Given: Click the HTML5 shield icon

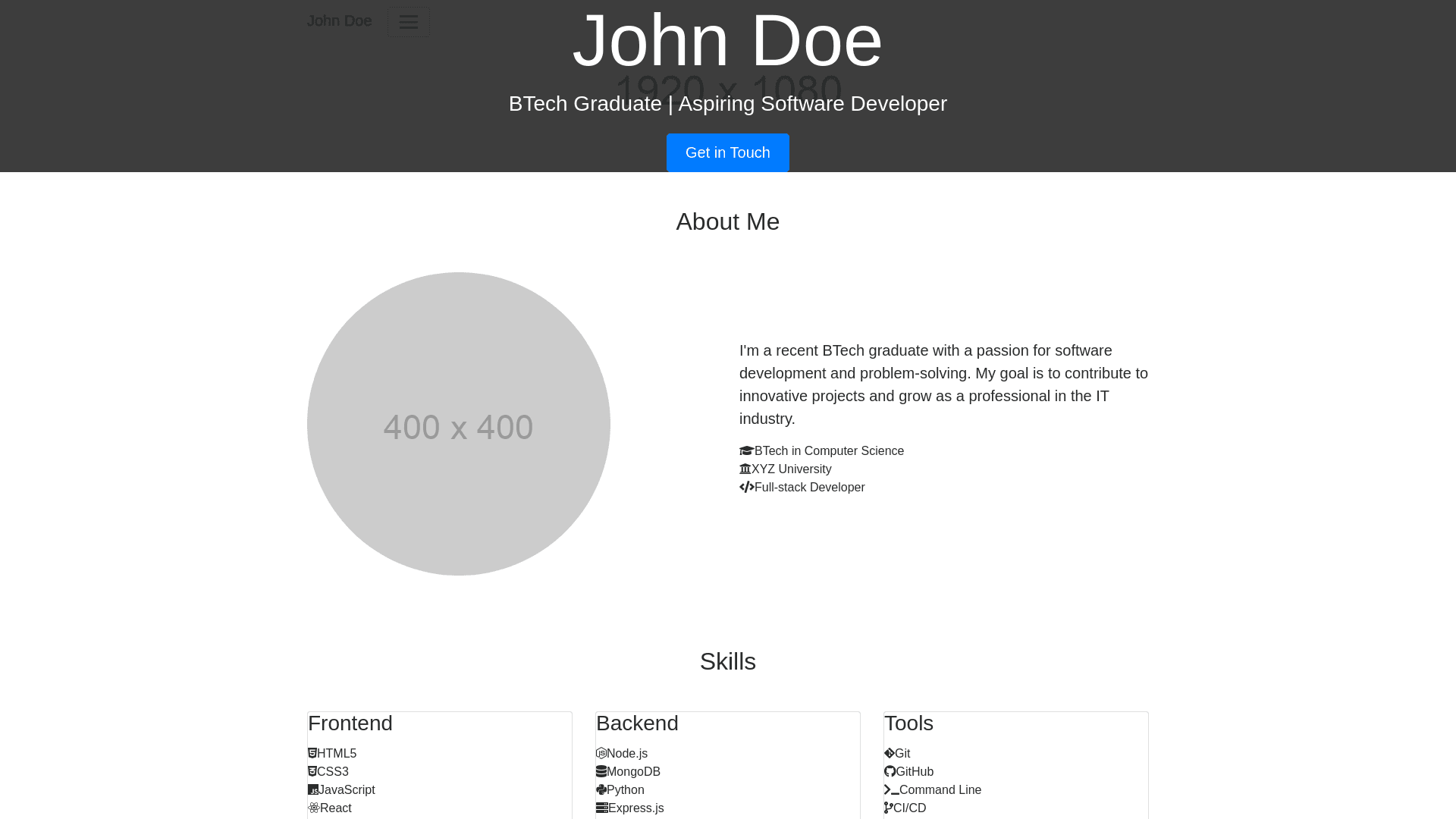Looking at the screenshot, I should coord(312,754).
